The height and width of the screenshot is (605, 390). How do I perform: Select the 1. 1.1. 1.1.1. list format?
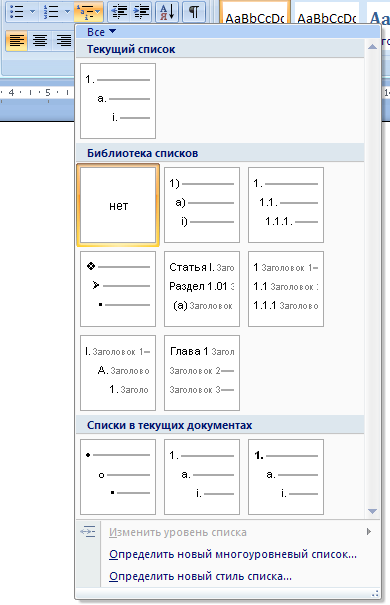(286, 205)
